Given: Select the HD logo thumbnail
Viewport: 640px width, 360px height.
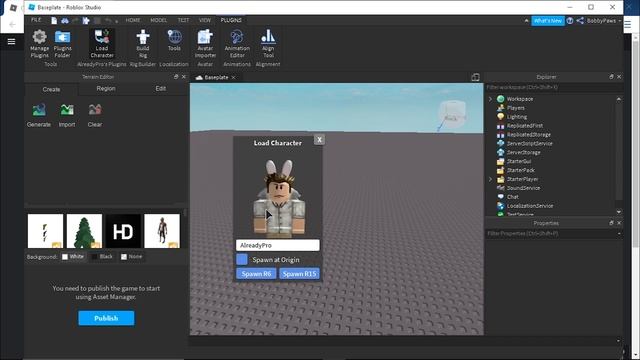Looking at the screenshot, I should pyautogui.click(x=123, y=231).
